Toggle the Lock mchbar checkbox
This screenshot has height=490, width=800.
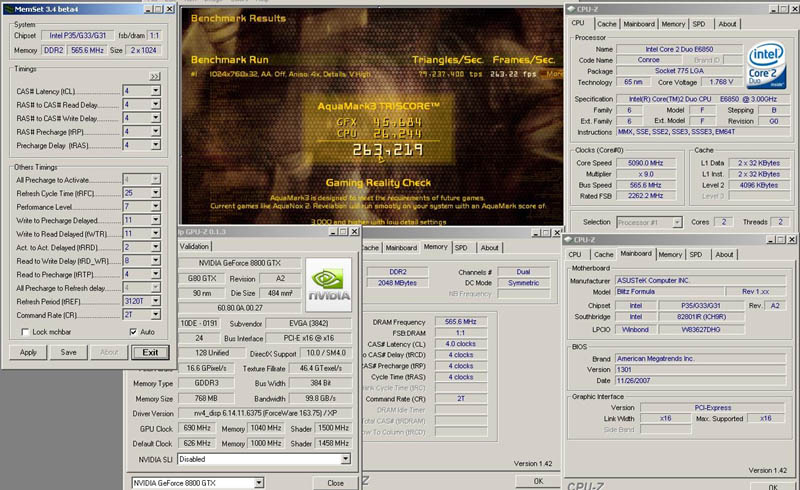[x=25, y=332]
